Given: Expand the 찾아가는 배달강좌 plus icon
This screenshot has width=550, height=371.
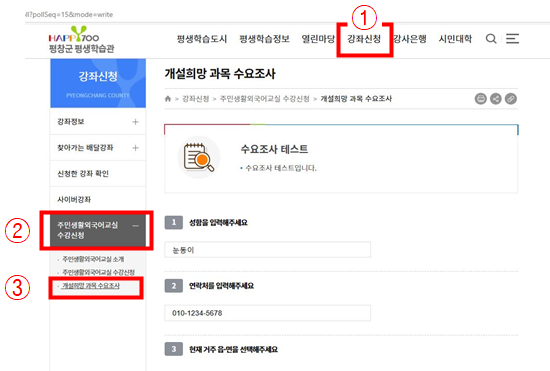Looking at the screenshot, I should tap(135, 148).
